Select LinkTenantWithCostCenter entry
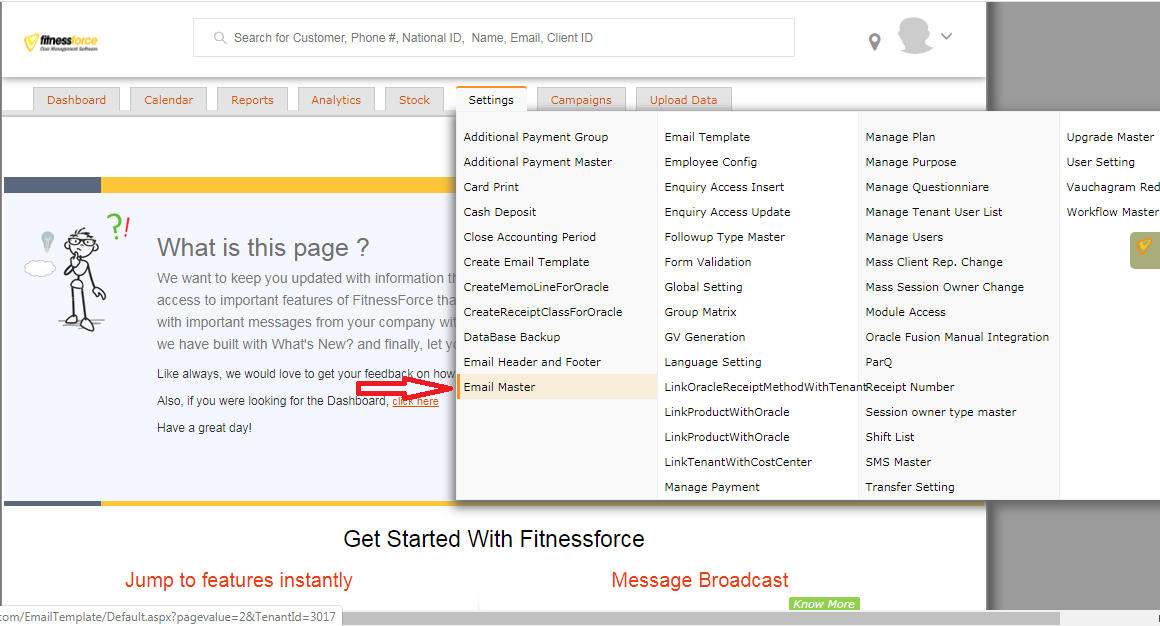Image resolution: width=1160 pixels, height=626 pixels. [738, 462]
